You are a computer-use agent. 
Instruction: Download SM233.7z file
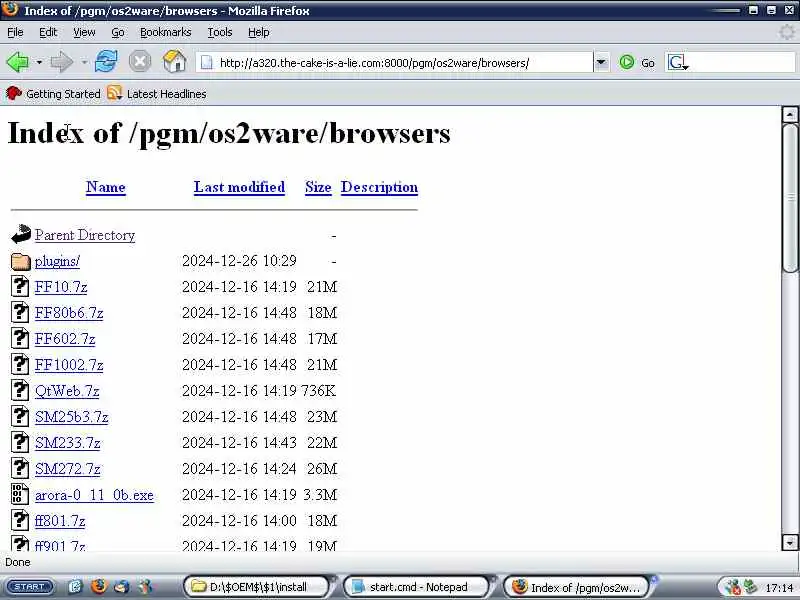(67, 443)
